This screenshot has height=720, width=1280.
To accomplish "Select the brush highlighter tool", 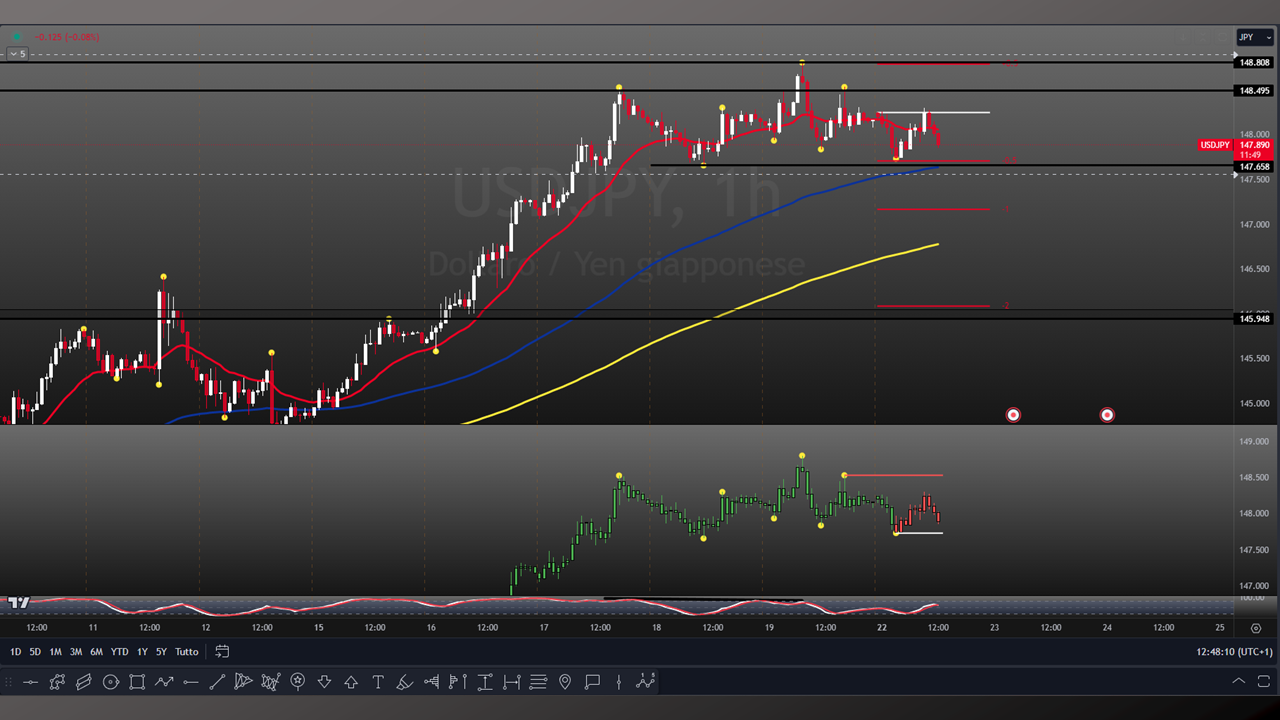I will pyautogui.click(x=404, y=682).
